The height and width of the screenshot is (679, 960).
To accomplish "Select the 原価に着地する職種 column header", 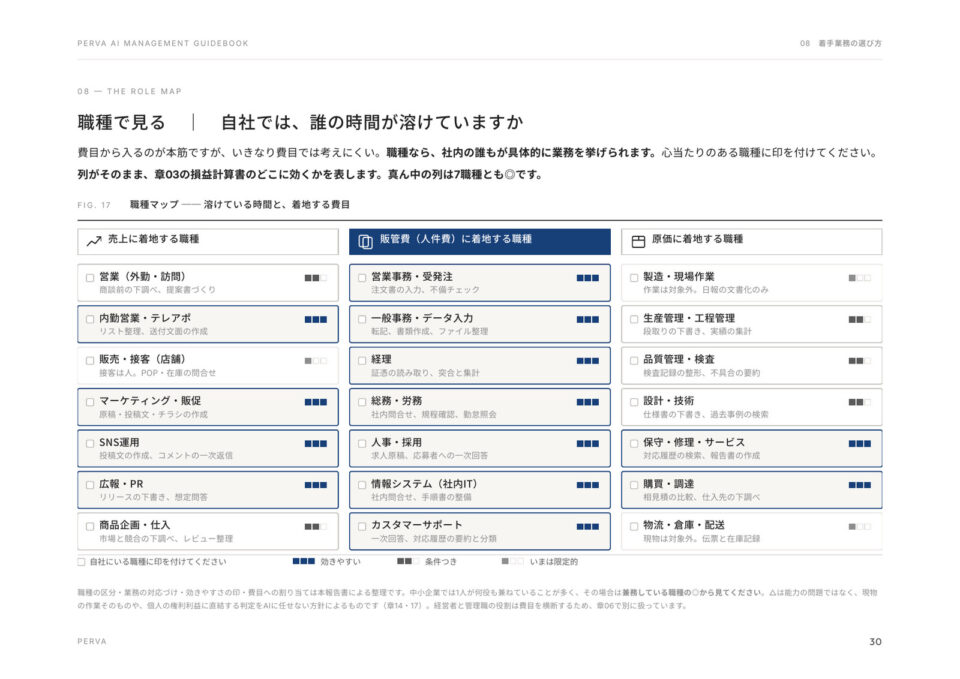I will click(752, 241).
